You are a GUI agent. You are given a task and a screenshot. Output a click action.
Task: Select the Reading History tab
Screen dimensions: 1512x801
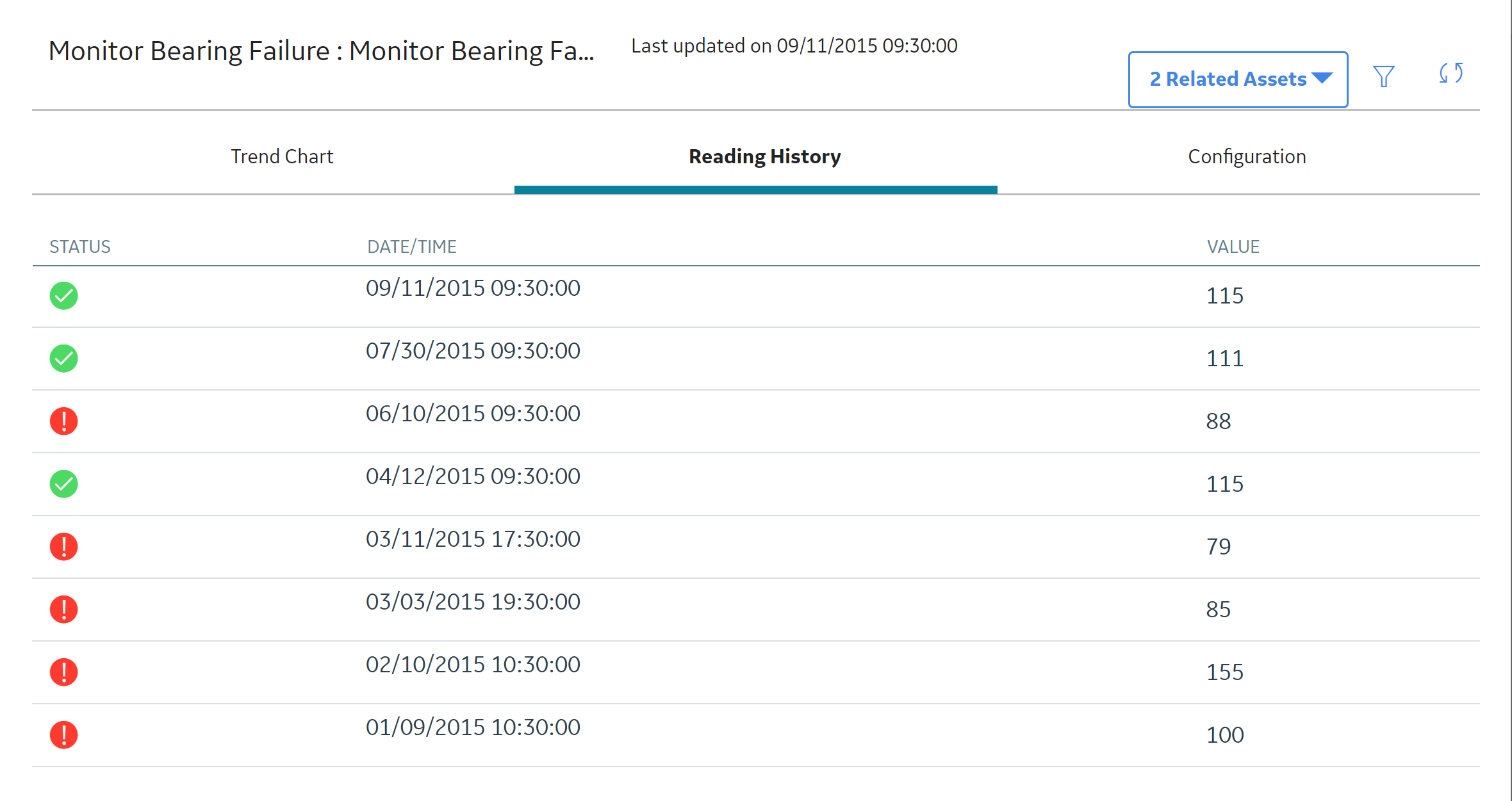[764, 156]
